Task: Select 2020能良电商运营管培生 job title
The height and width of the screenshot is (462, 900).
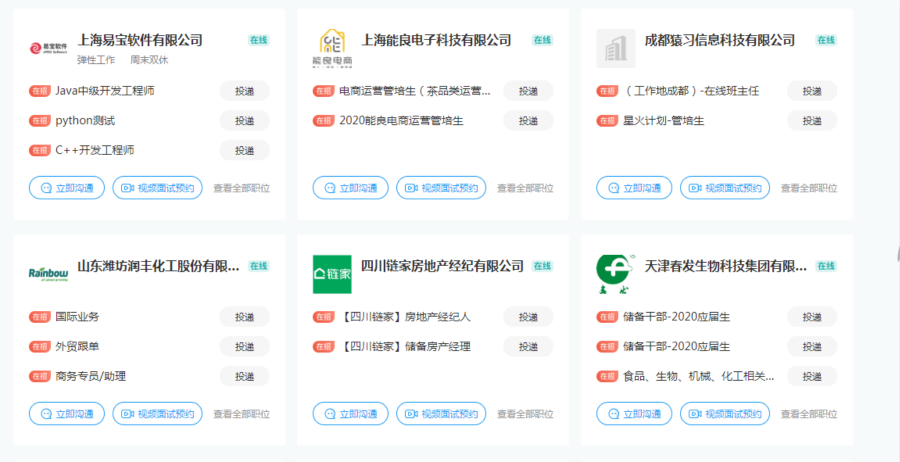Action: pos(401,121)
